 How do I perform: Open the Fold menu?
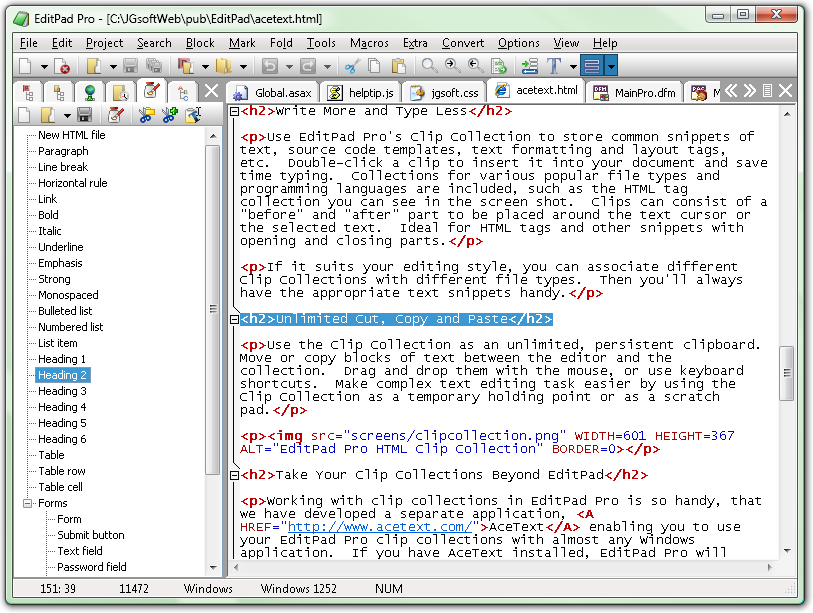click(281, 43)
